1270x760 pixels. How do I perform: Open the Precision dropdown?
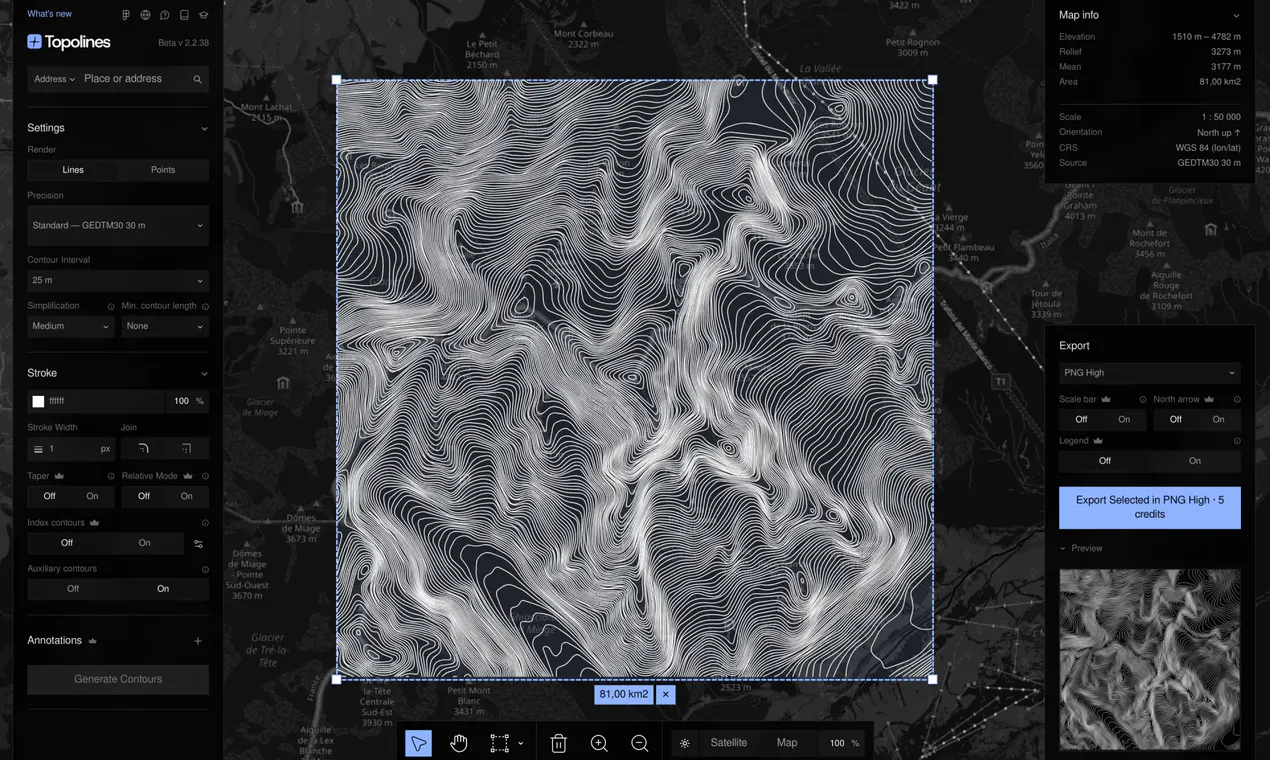tap(118, 226)
